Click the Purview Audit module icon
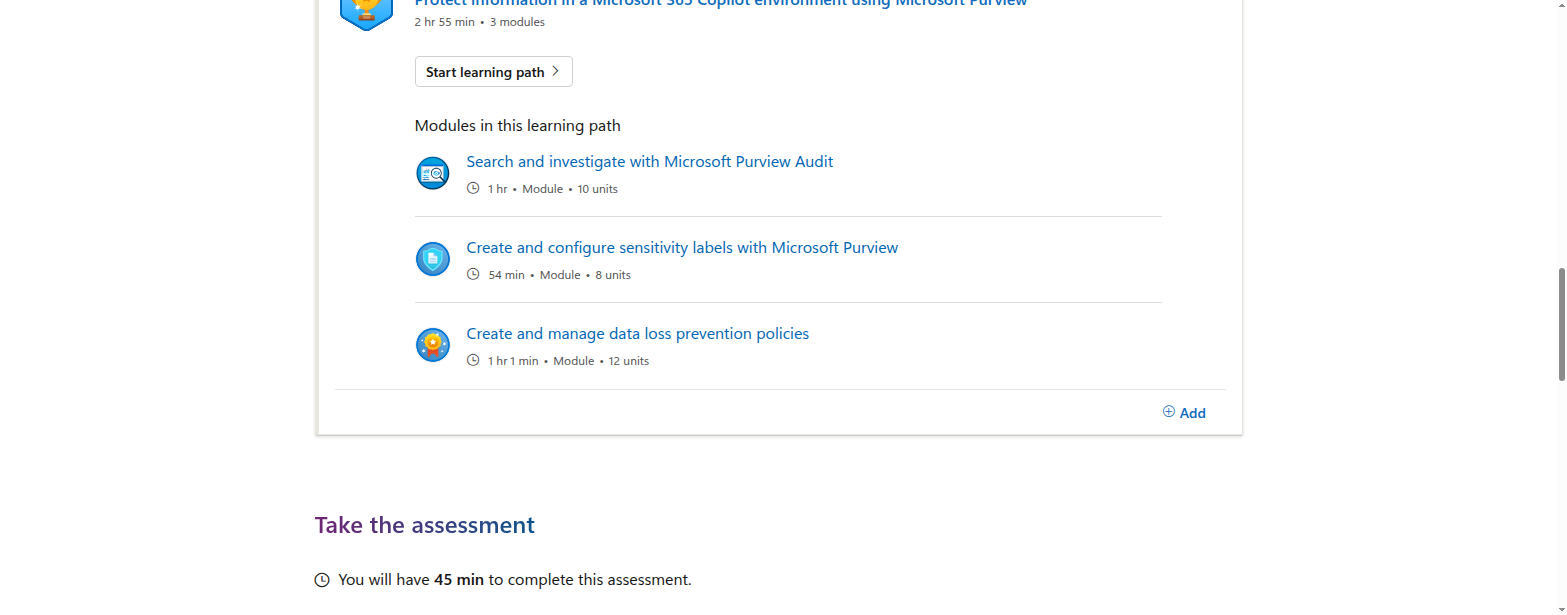The image size is (1567, 615). point(433,174)
